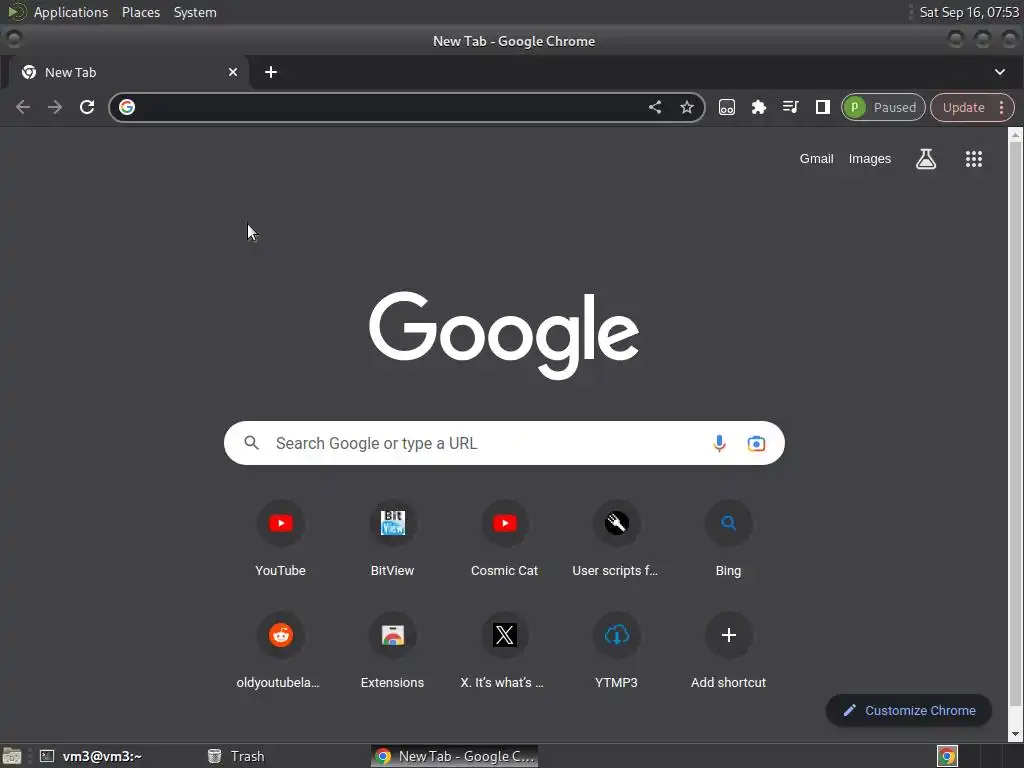This screenshot has height=768, width=1024.
Task: Go back to the previous page
Action: click(23, 107)
